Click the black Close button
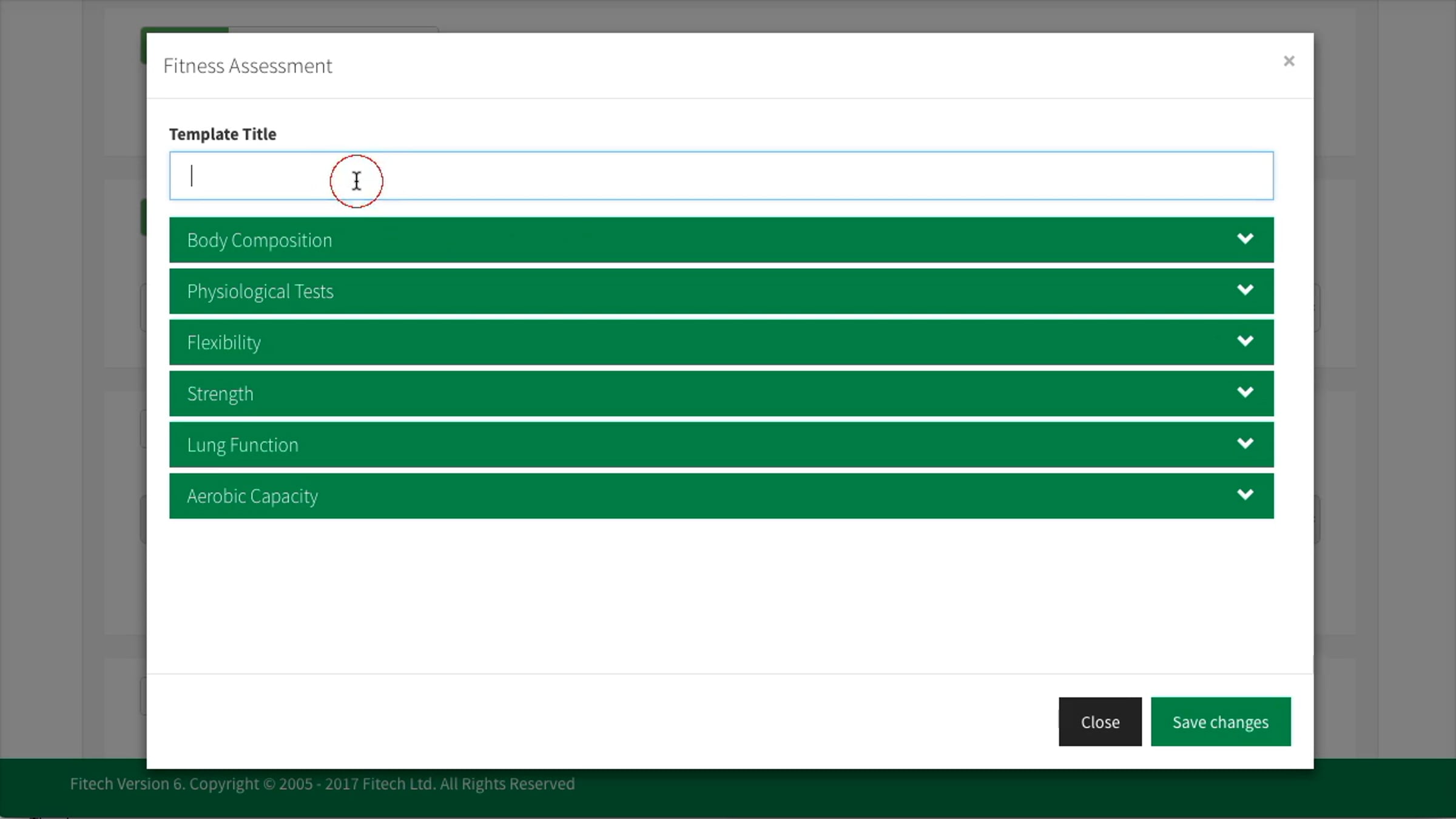Viewport: 1456px width, 819px height. click(1100, 722)
